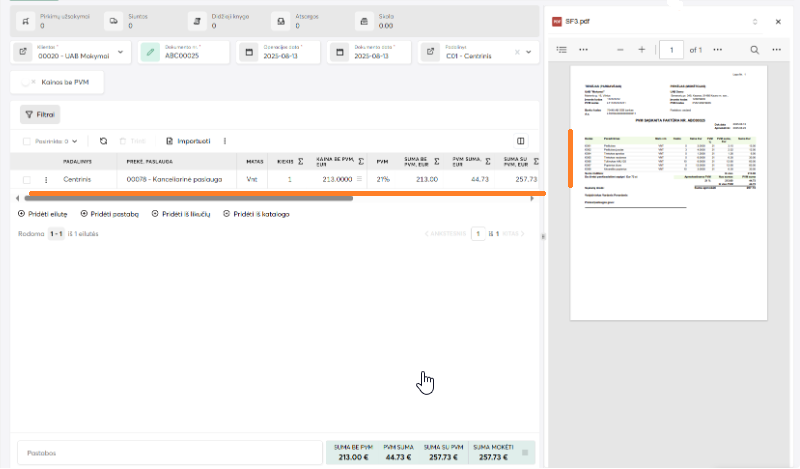This screenshot has height=469, width=800.
Task: Click the PDF zoom out minus icon
Action: pos(620,49)
